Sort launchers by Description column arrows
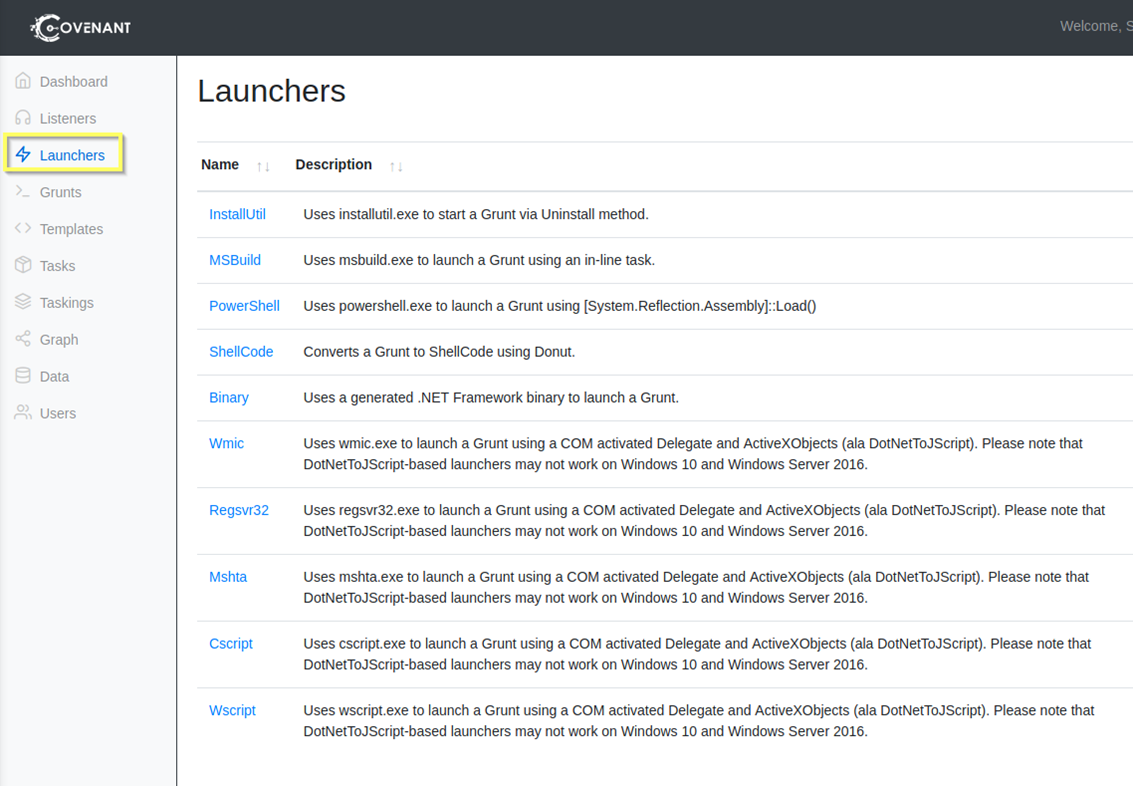Viewport: 1133px width, 786px height. click(396, 166)
